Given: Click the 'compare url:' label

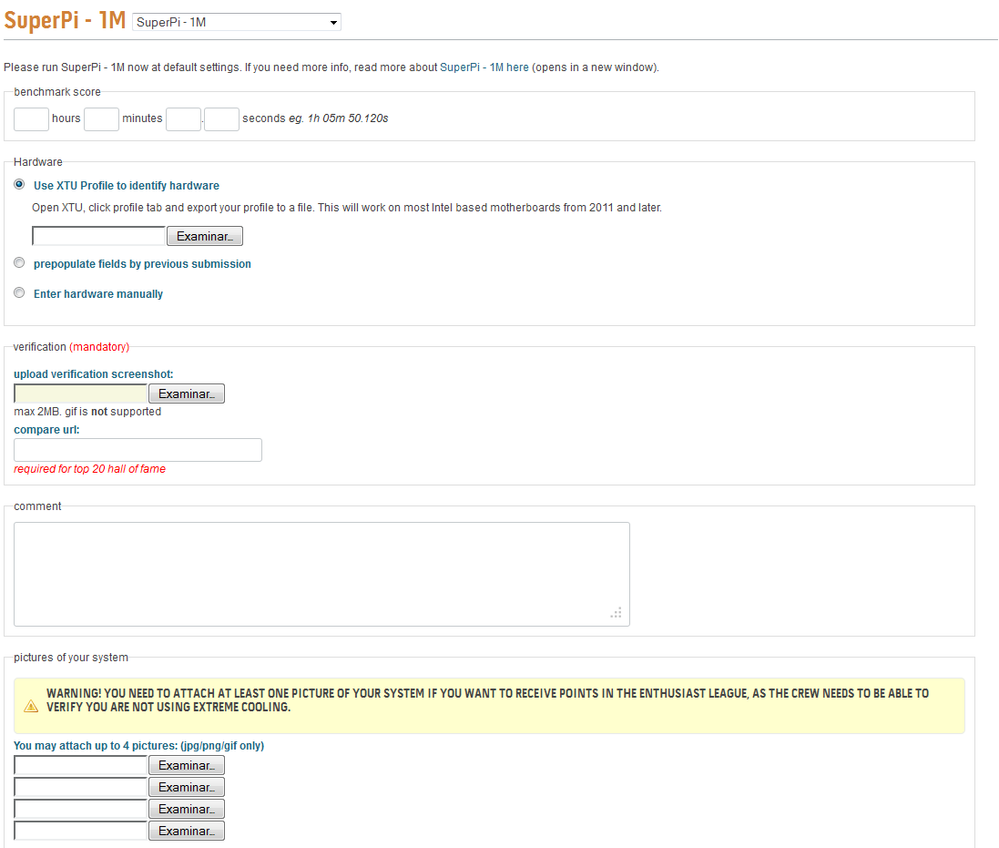Looking at the screenshot, I should point(47,429).
